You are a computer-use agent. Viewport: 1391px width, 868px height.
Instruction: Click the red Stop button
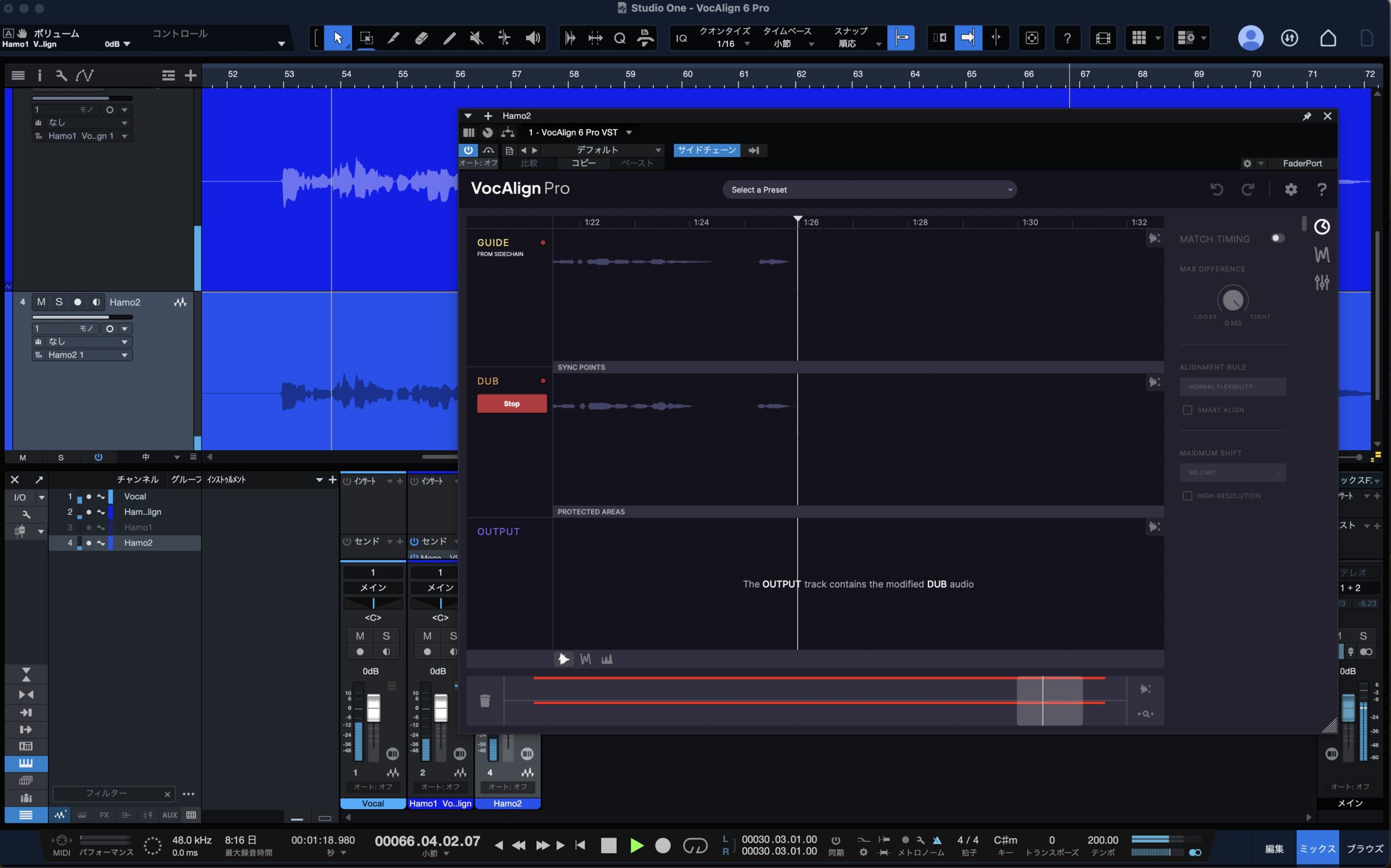511,404
